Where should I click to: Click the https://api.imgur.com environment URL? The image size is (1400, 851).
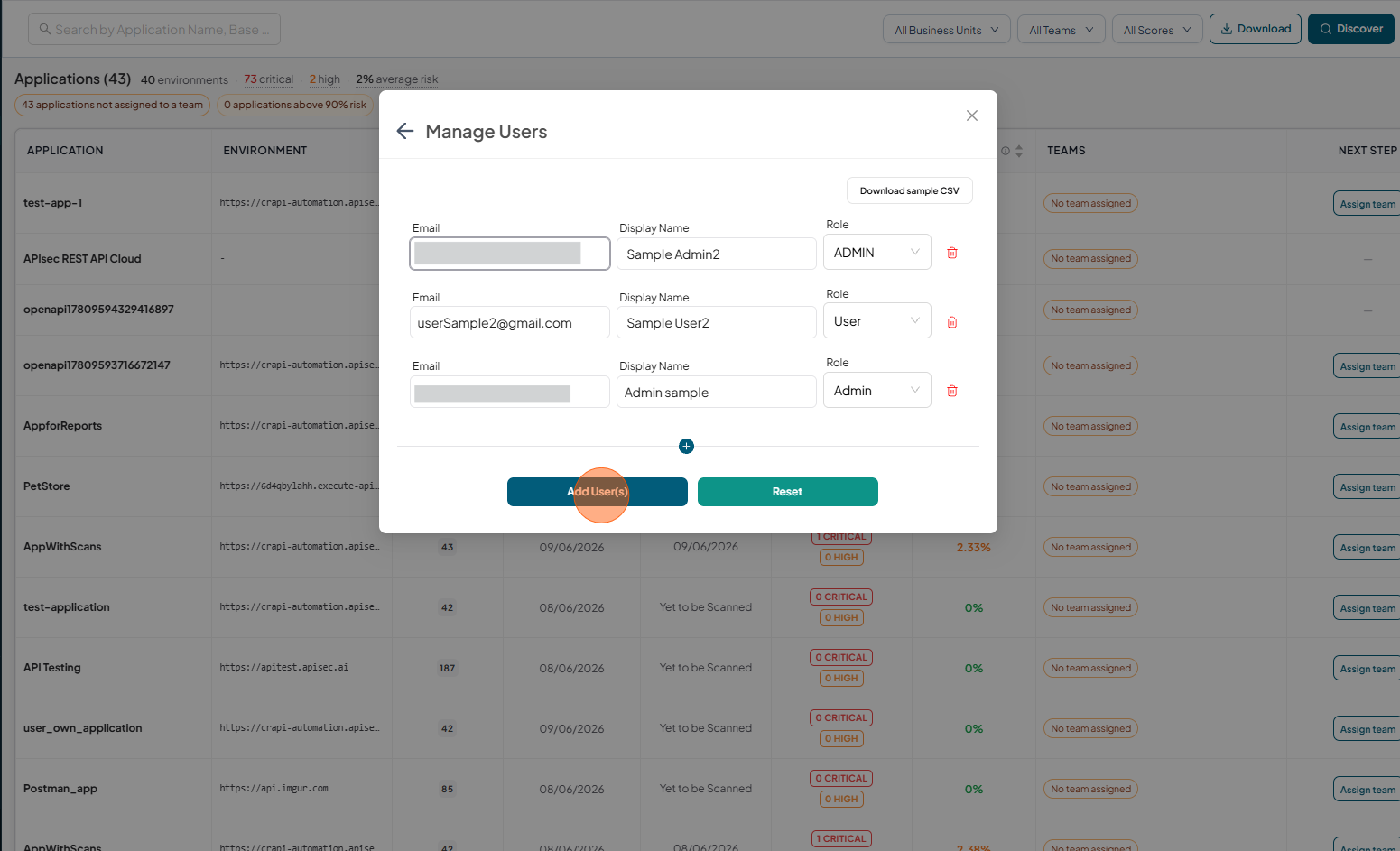[x=274, y=789]
